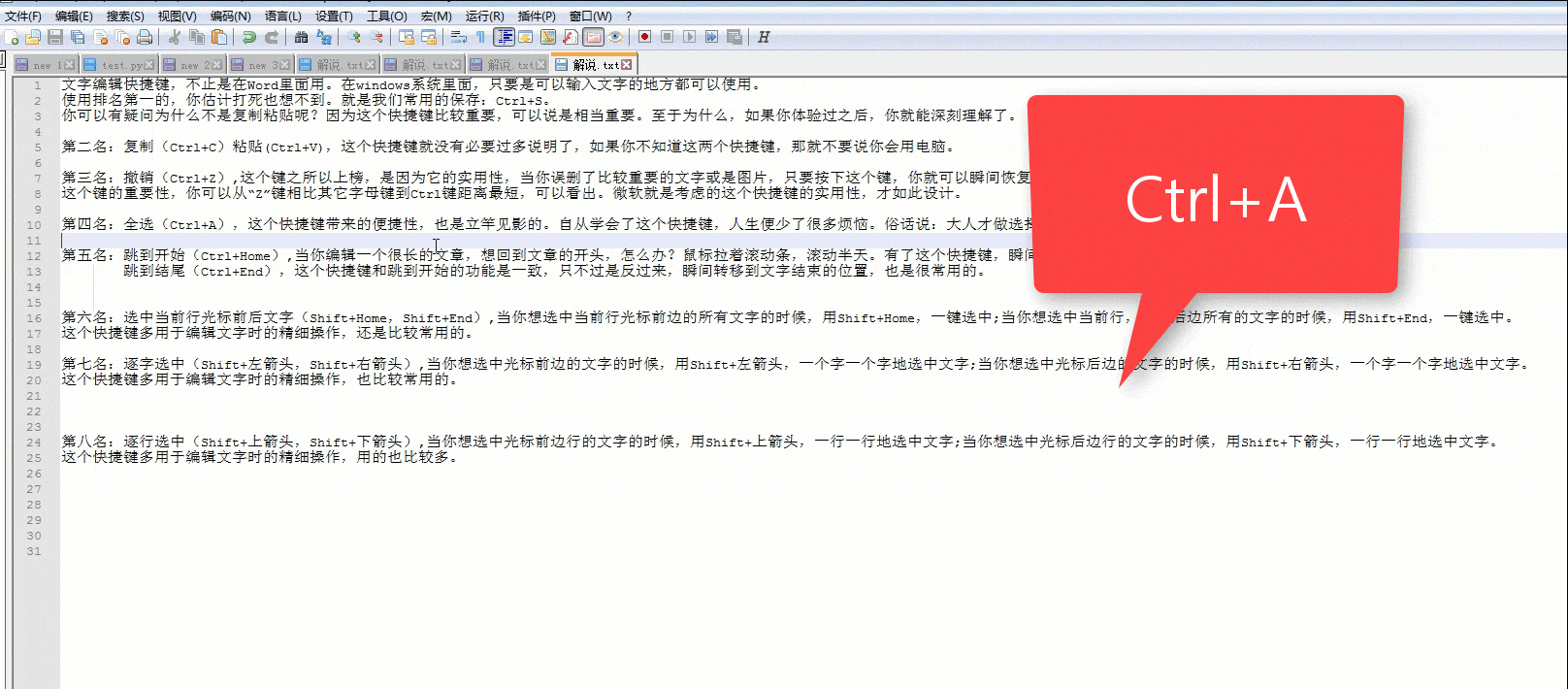Cut selection with the scissors icon
This screenshot has width=1568, height=689.
pos(175,37)
